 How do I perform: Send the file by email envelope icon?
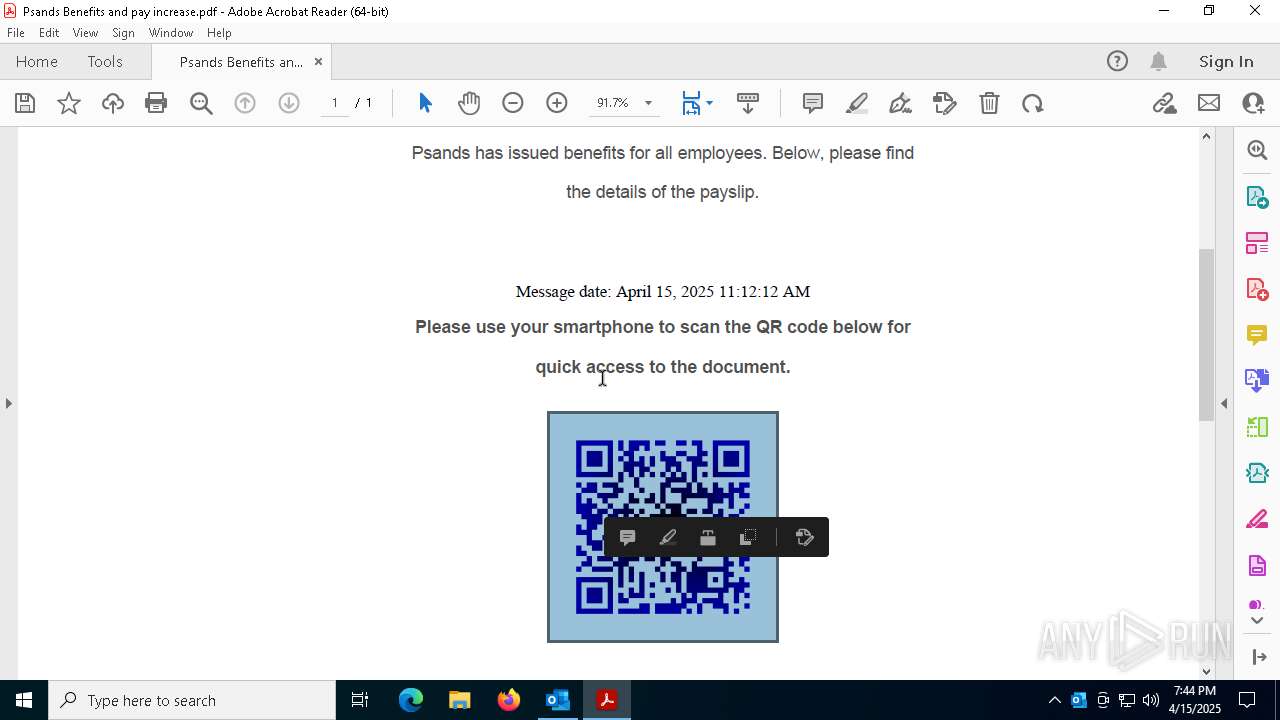(1209, 103)
